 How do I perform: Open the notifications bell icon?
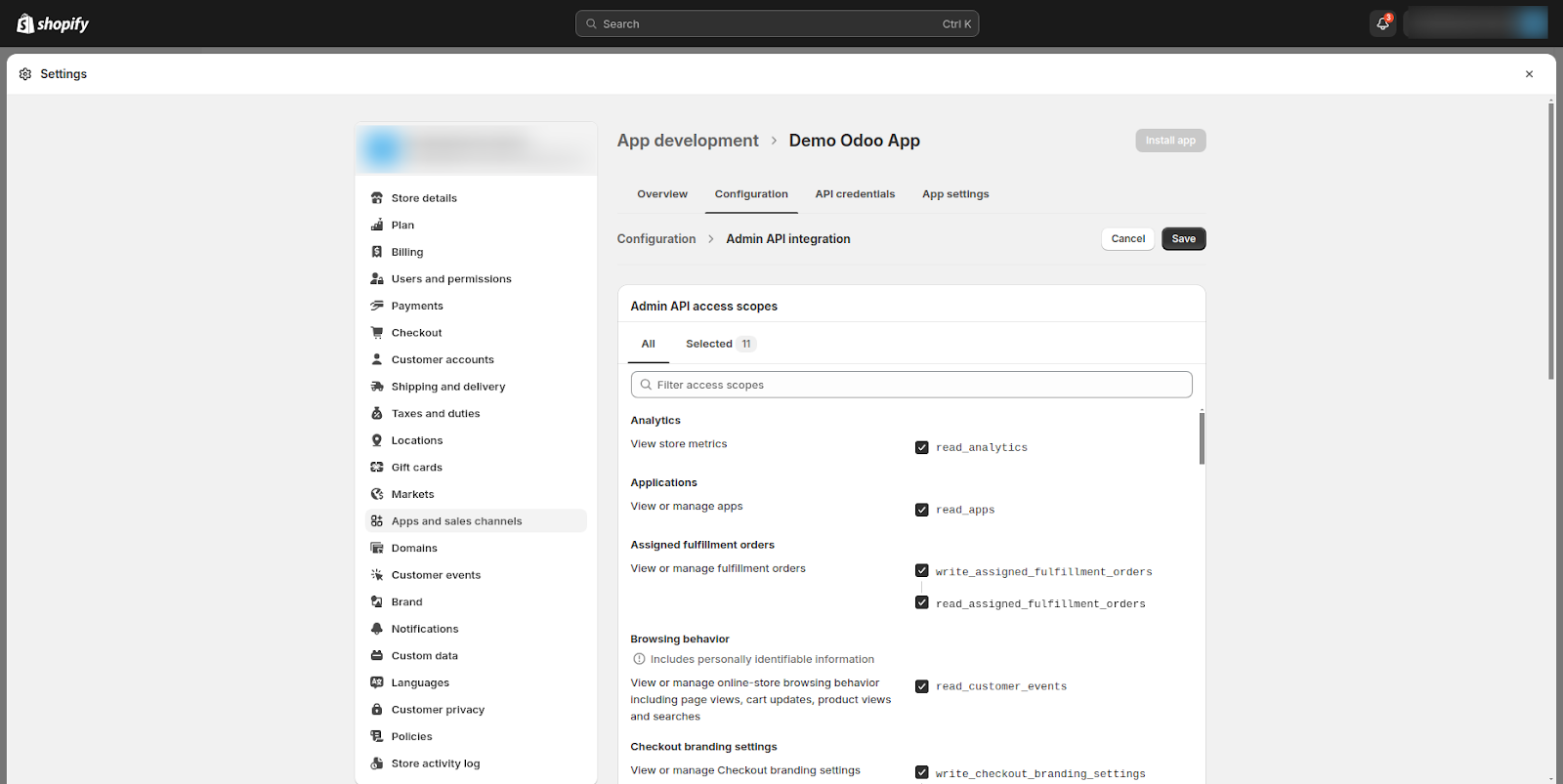point(1382,23)
